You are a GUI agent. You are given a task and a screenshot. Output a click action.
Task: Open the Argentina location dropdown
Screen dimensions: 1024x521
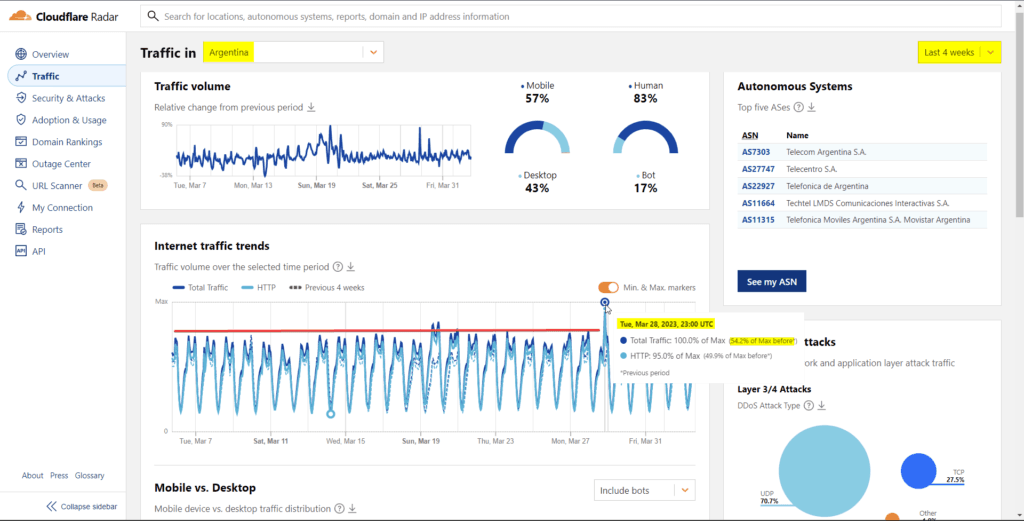(x=373, y=52)
